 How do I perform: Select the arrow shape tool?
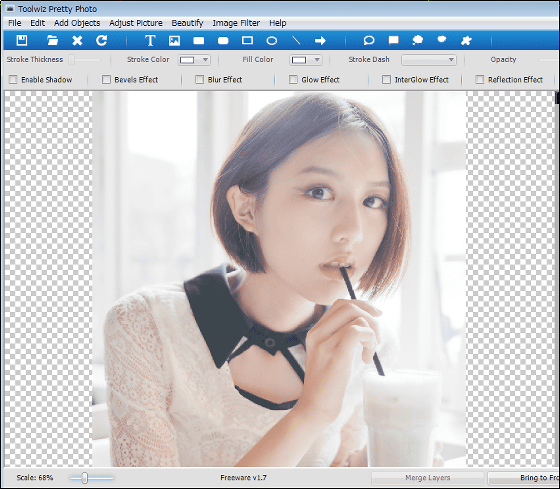pyautogui.click(x=320, y=41)
